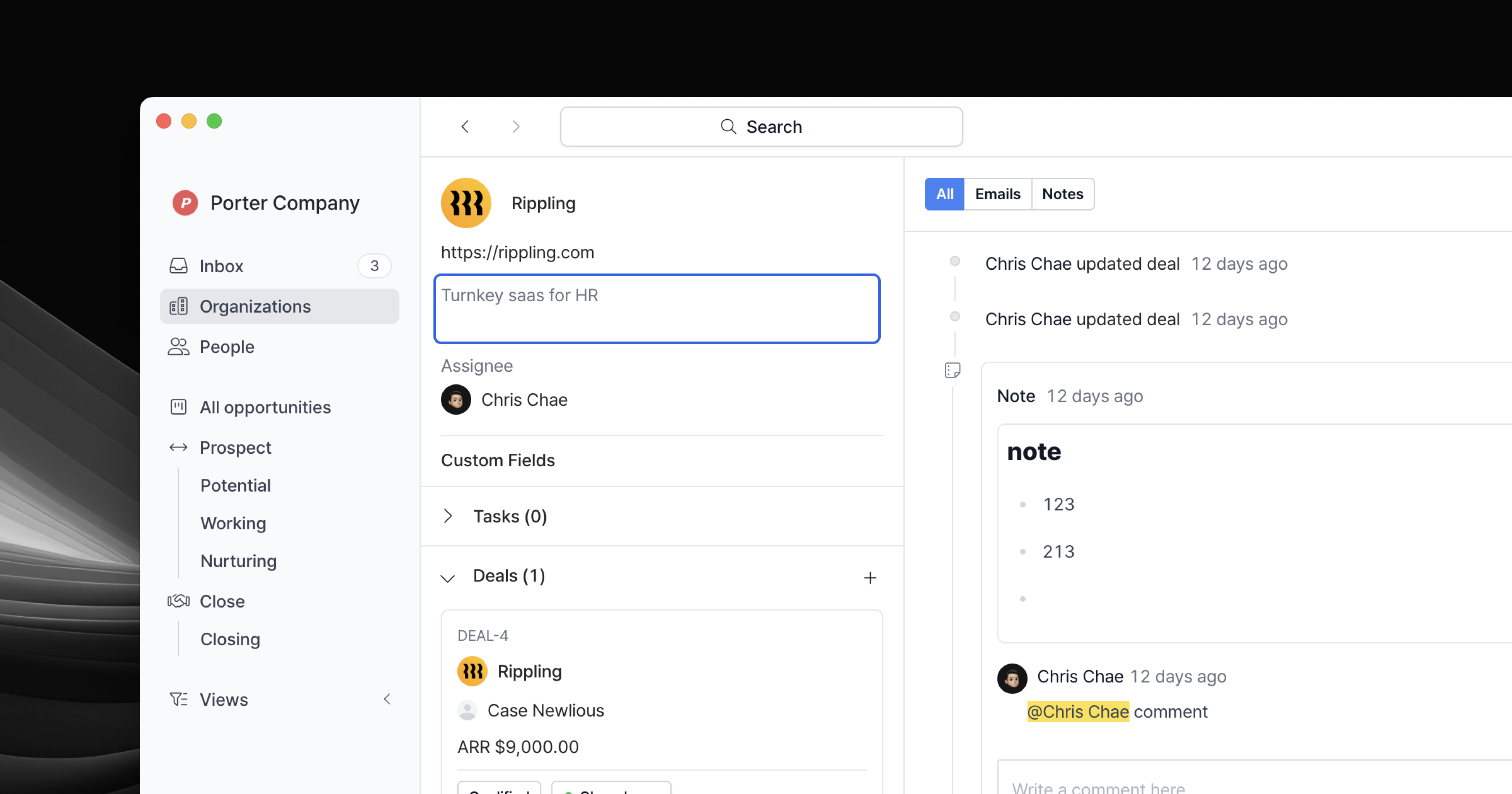1512x794 pixels.
Task: Click the All opportunities board icon
Action: 178,407
